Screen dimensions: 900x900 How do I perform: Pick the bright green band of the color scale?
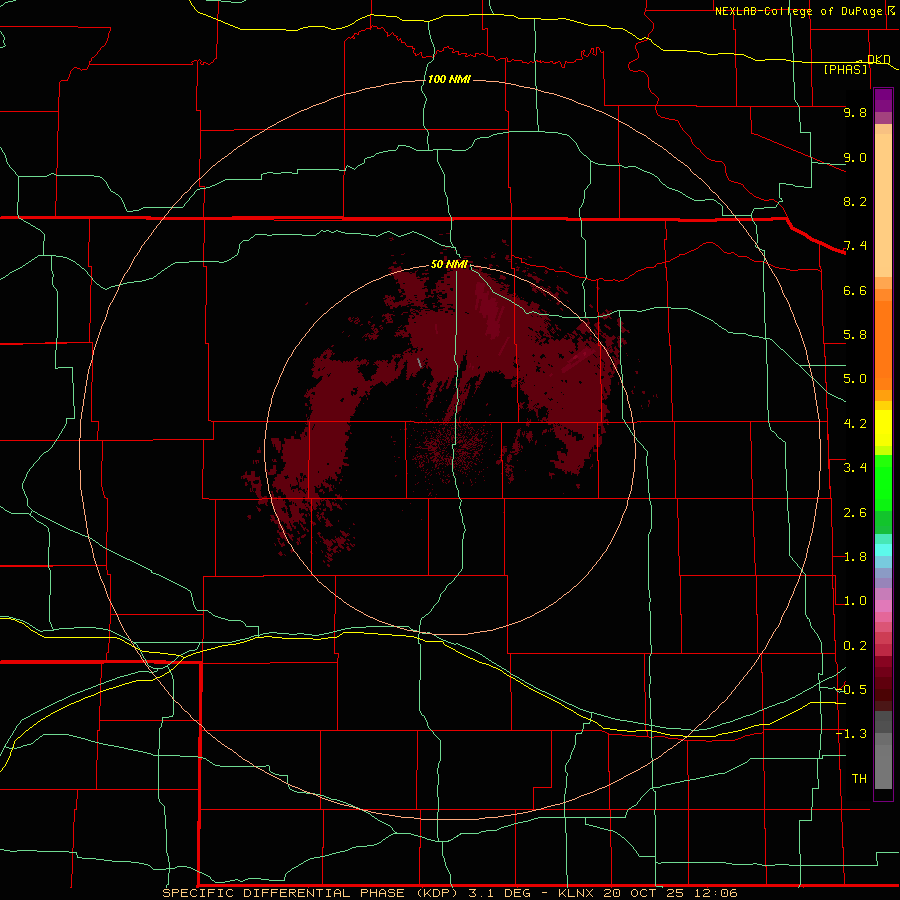[883, 485]
